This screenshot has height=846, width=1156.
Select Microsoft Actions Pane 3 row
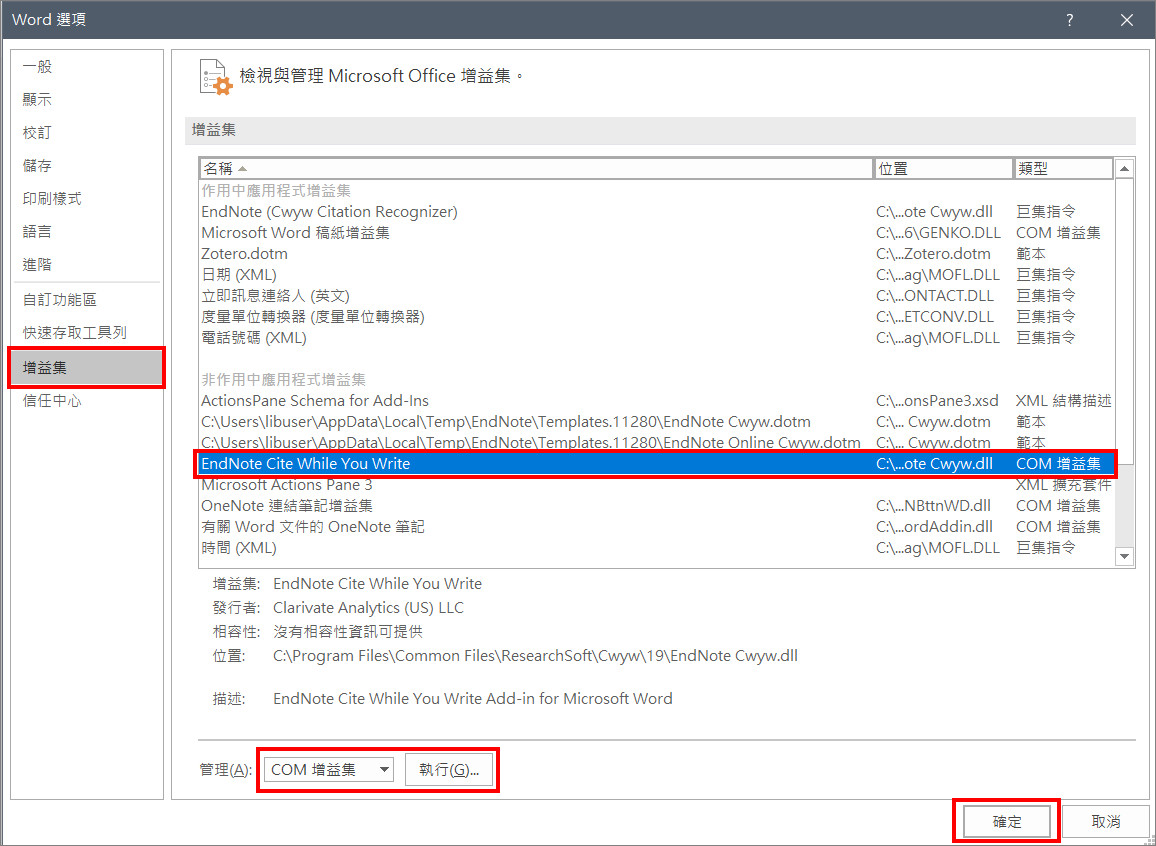click(657, 485)
